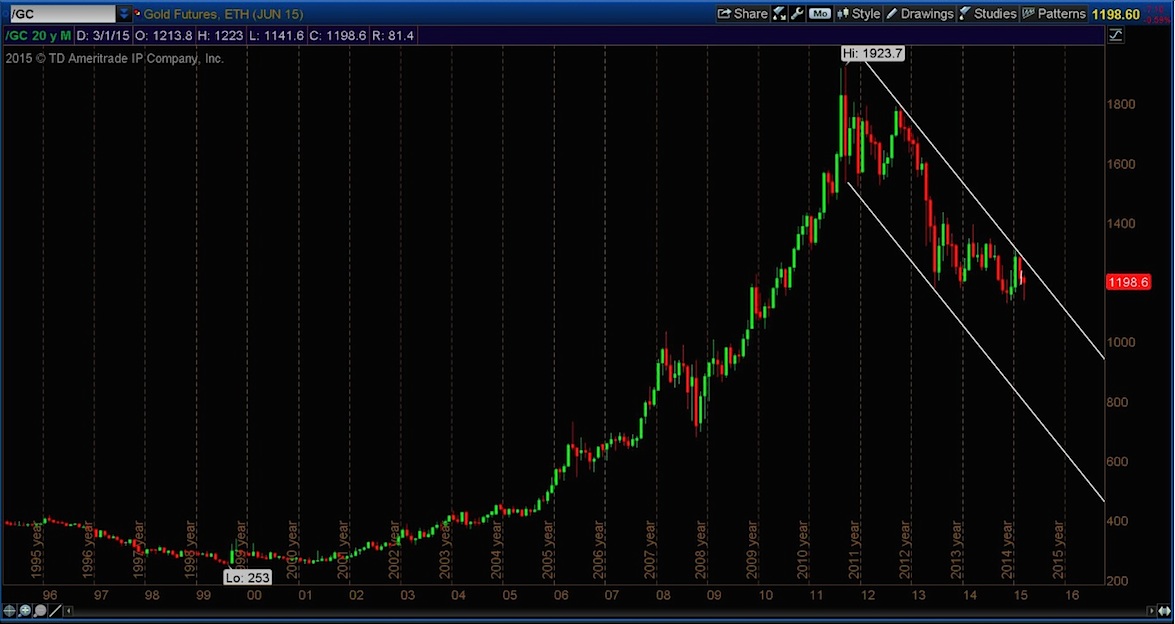This screenshot has width=1175, height=624.
Task: Click the 16 year axis label
Action: tap(1072, 596)
